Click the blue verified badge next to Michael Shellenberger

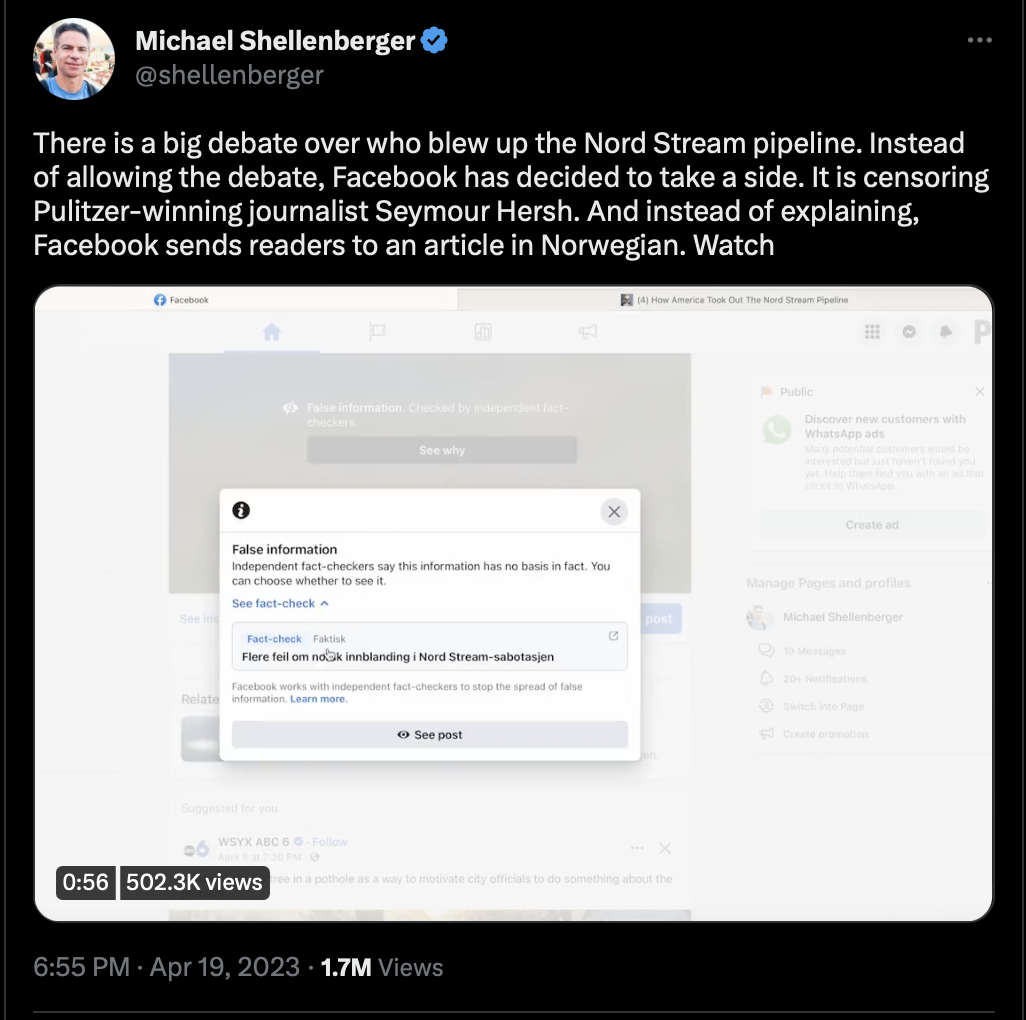pos(434,41)
